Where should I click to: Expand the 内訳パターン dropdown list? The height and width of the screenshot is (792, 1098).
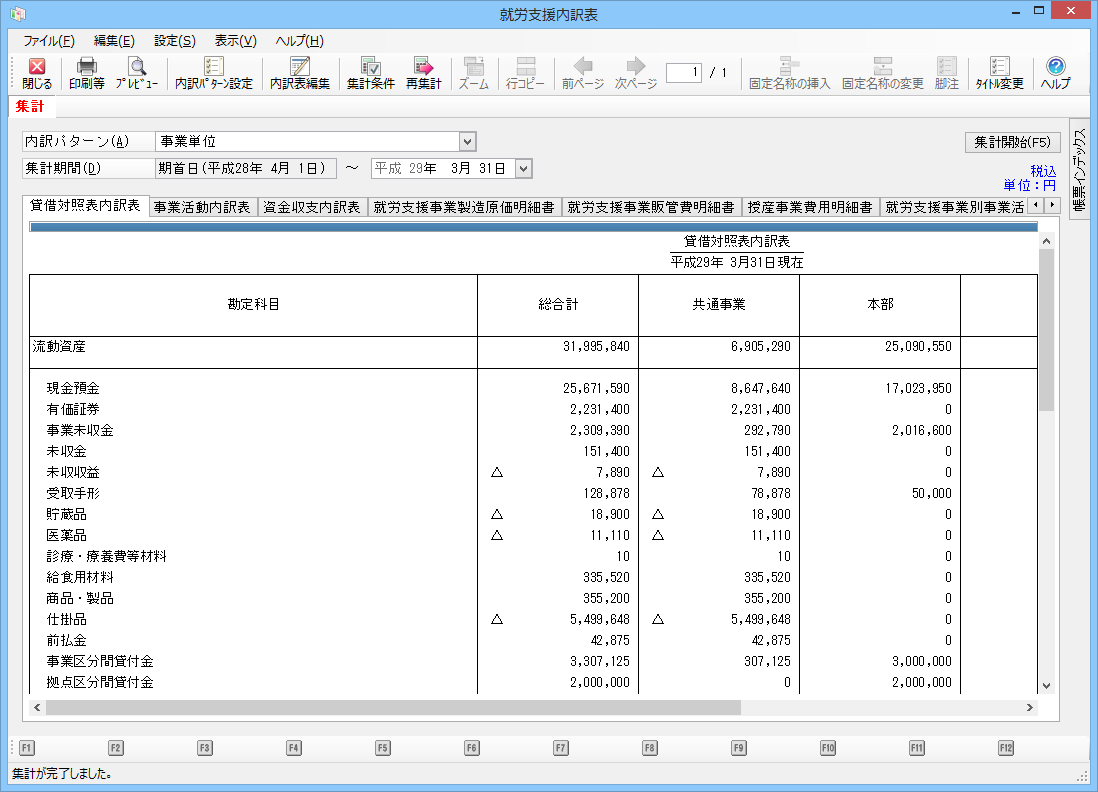coord(467,142)
